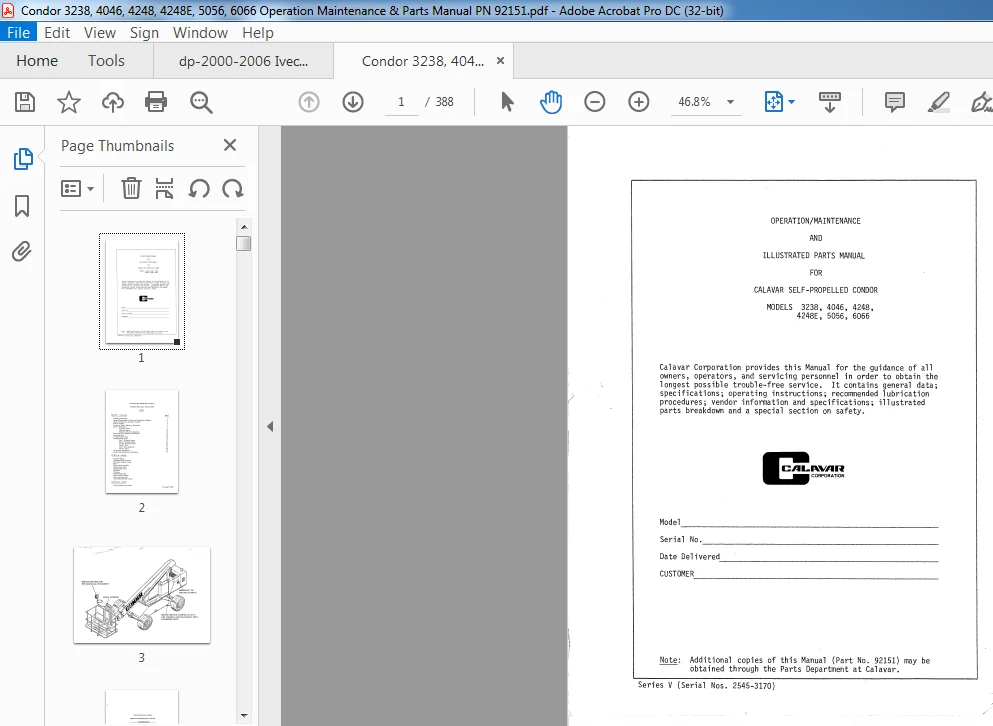The height and width of the screenshot is (726, 993).
Task: Open the find text magnifier tool
Action: coord(201,102)
